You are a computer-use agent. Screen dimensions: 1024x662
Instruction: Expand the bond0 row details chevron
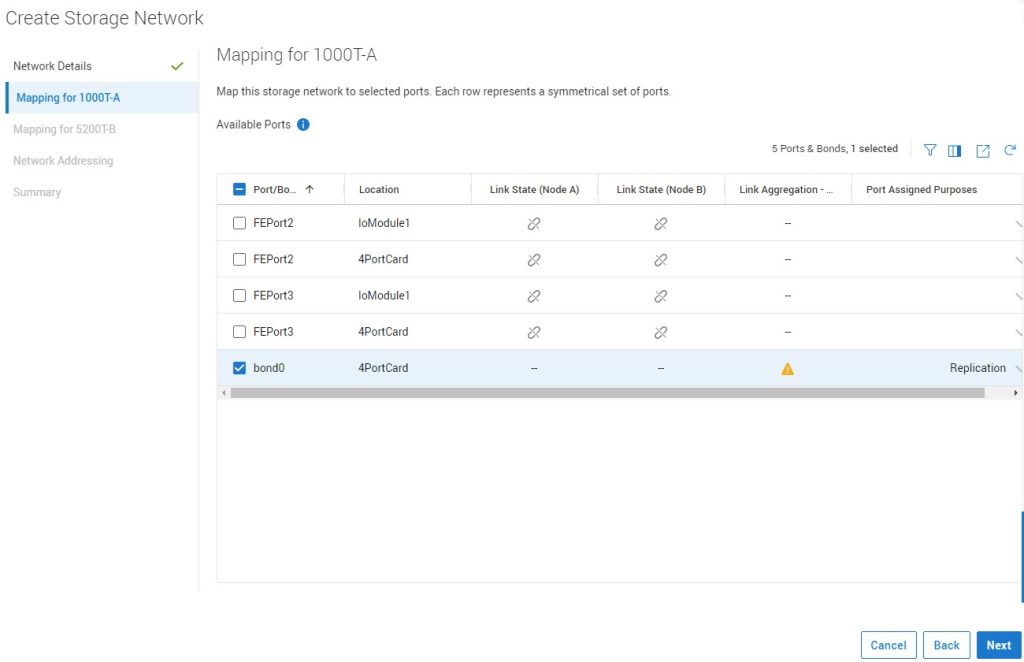point(1018,369)
